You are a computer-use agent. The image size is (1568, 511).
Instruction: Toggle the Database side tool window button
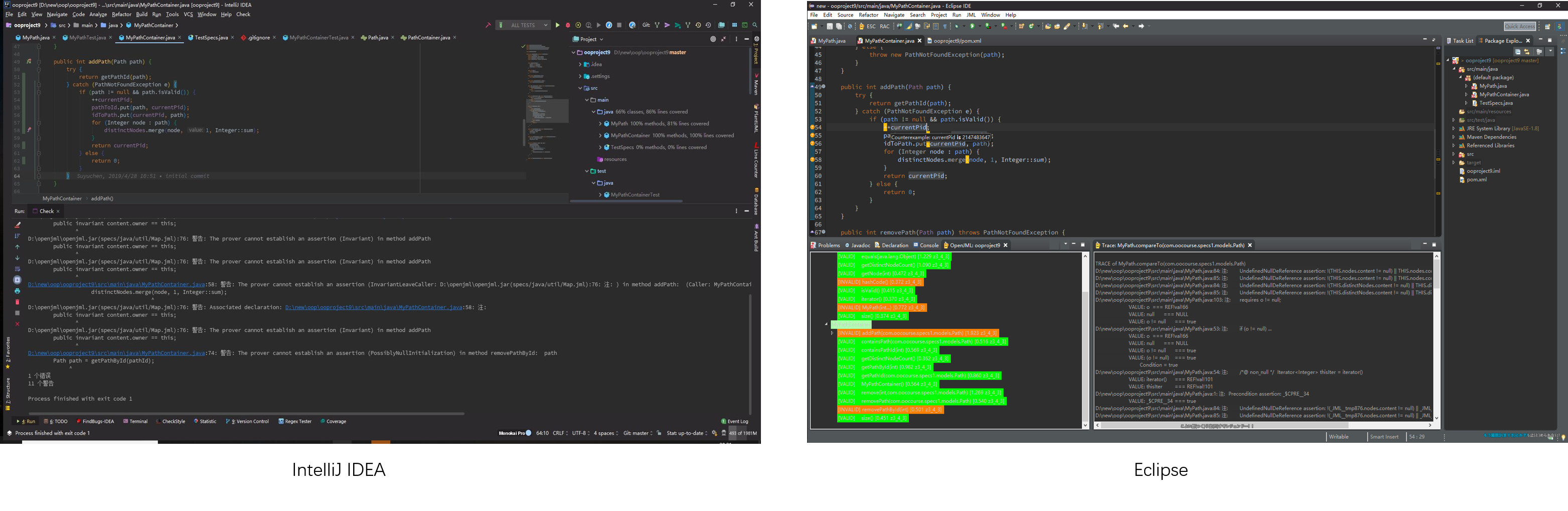756,202
